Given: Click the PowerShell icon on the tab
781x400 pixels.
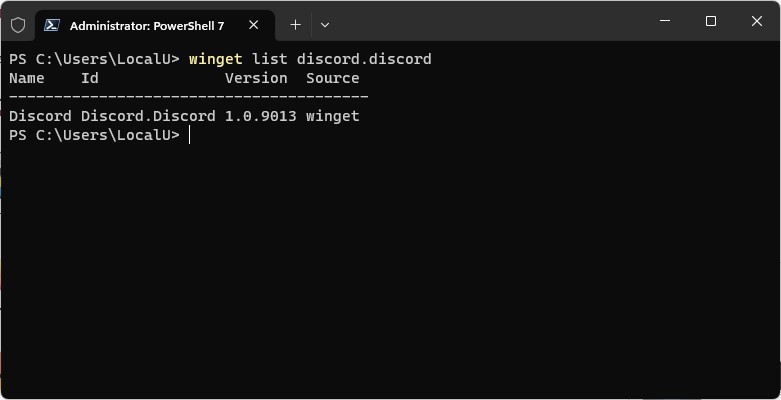Looking at the screenshot, I should click(x=52, y=25).
